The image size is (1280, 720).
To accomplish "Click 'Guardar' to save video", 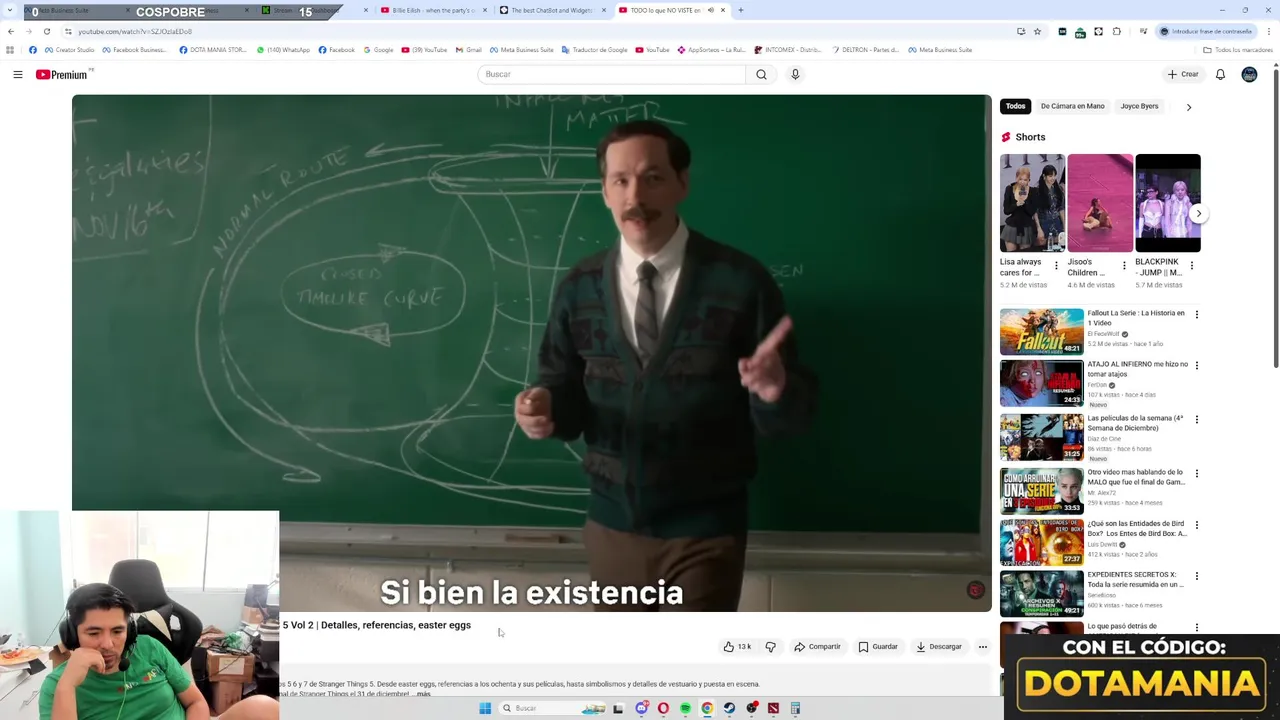I will pyautogui.click(x=878, y=647).
